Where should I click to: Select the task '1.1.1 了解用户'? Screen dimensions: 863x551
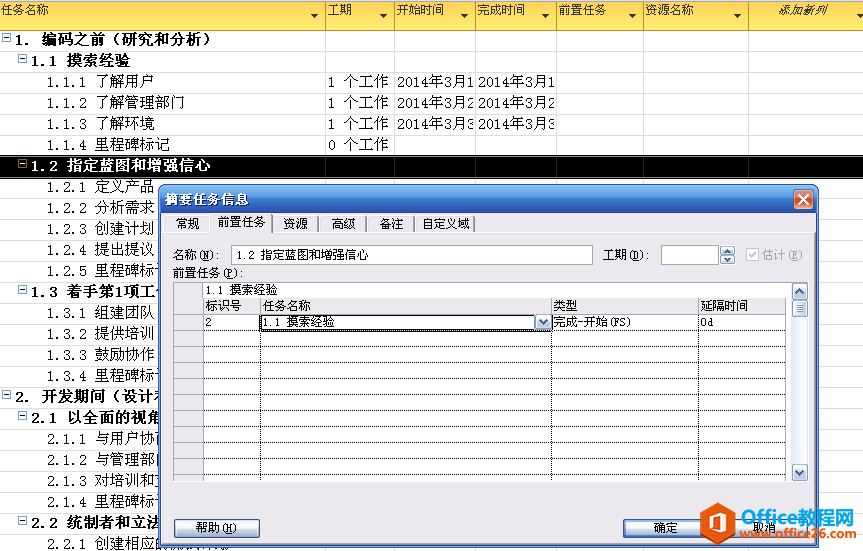[x=100, y=82]
